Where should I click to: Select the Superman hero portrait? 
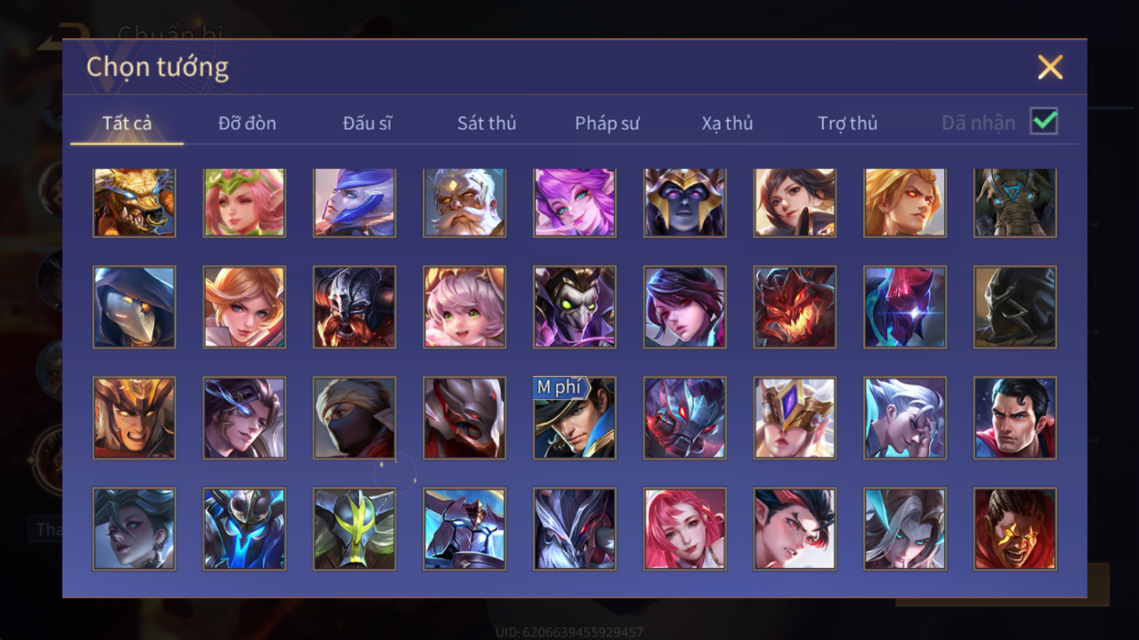(x=1015, y=418)
